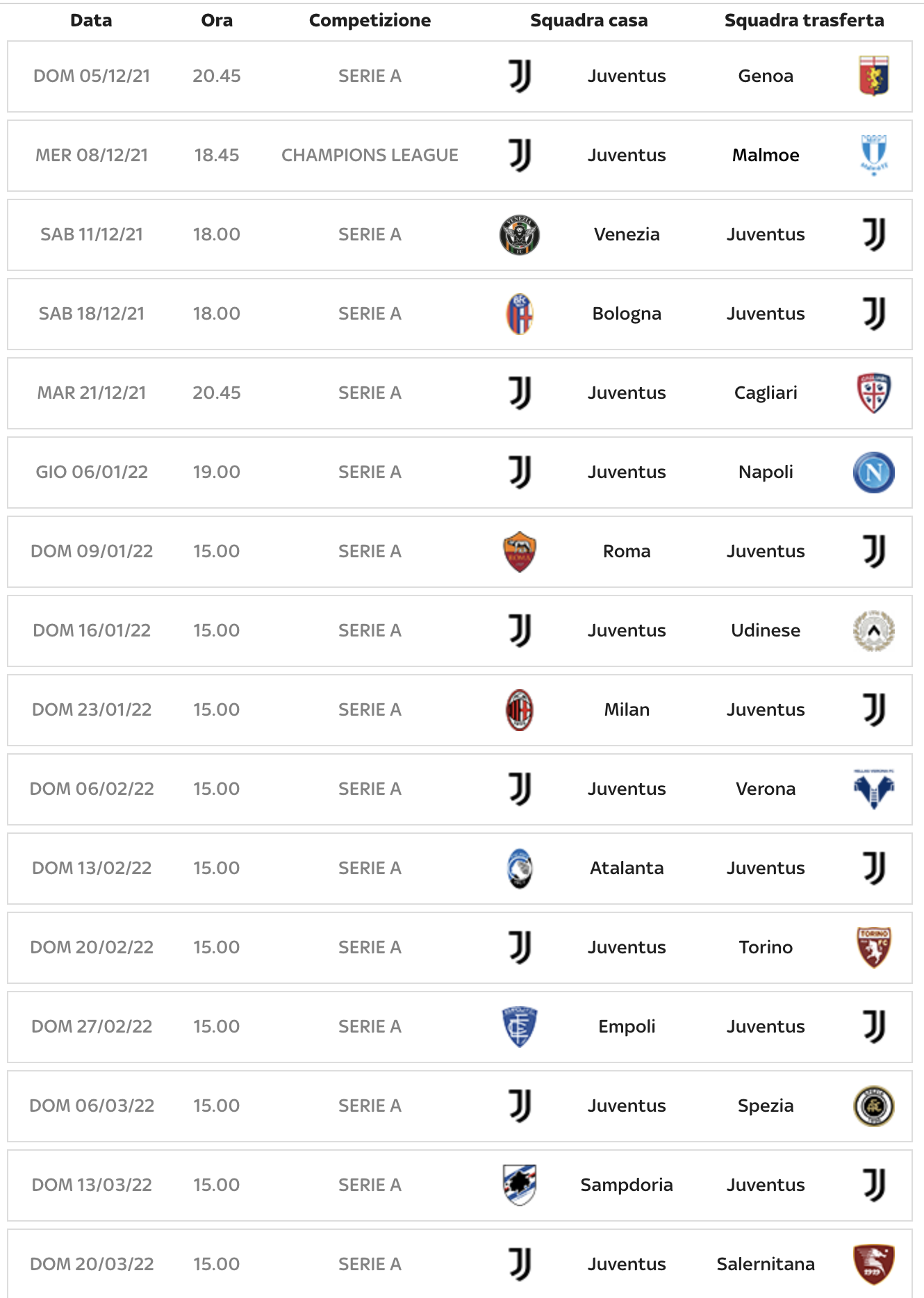
Task: Click the Malmoe club crest
Action: point(873,155)
